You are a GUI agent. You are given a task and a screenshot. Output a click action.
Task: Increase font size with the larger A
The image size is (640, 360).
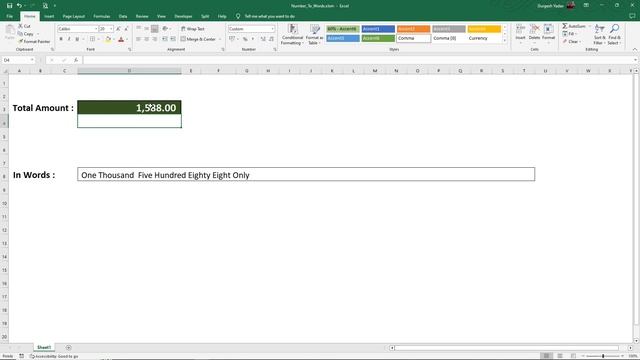pyautogui.click(x=118, y=29)
